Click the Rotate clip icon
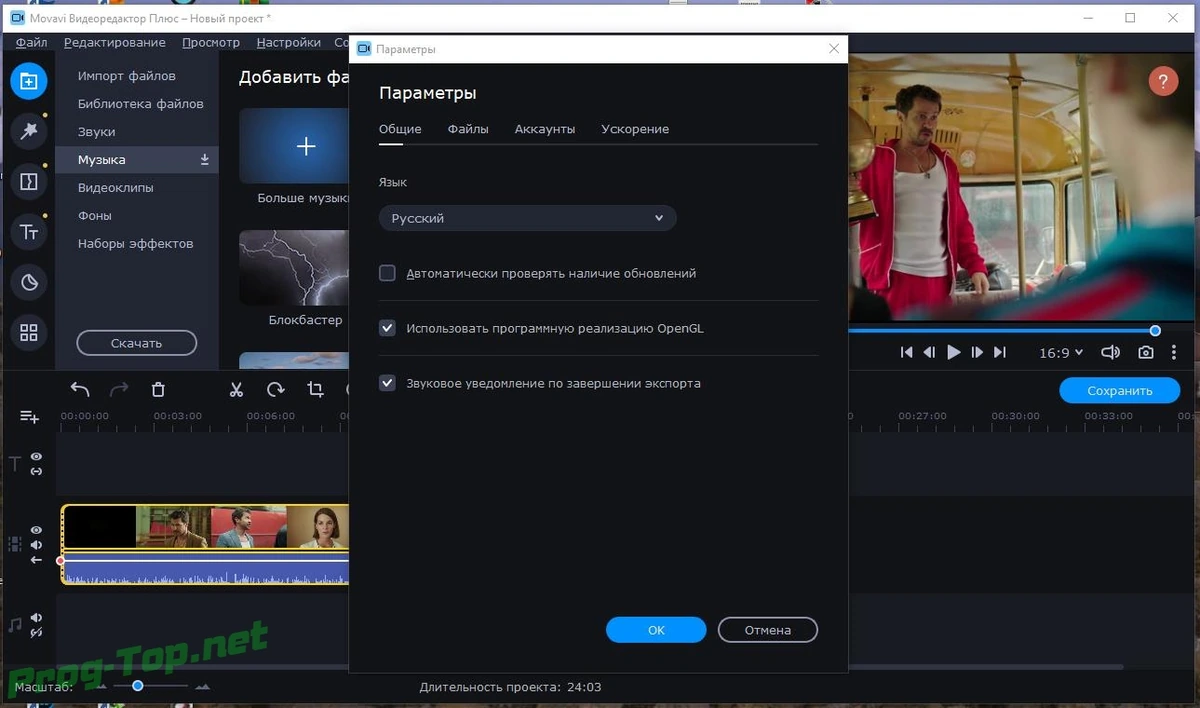Viewport: 1200px width, 708px height. (x=275, y=390)
